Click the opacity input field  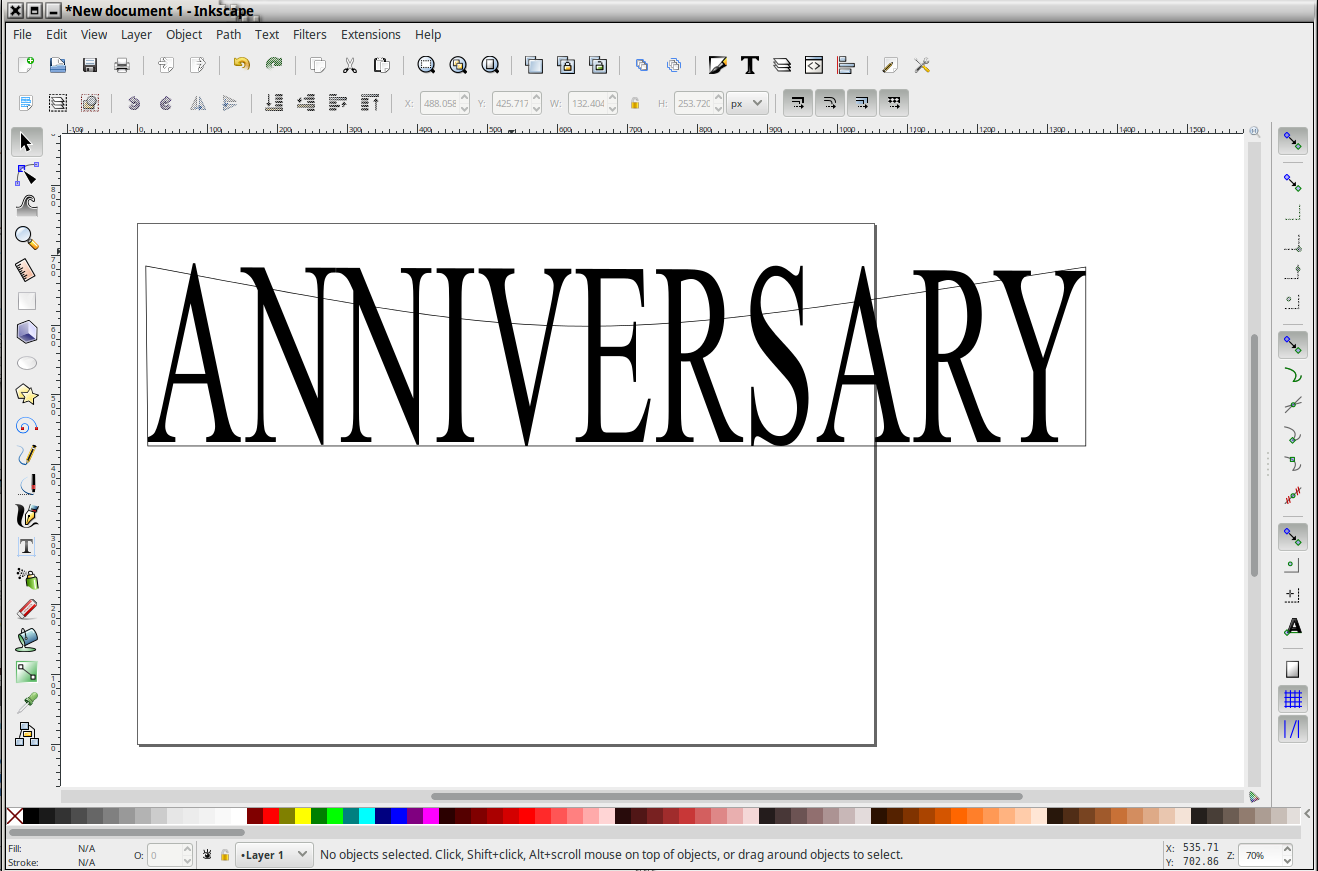click(165, 855)
